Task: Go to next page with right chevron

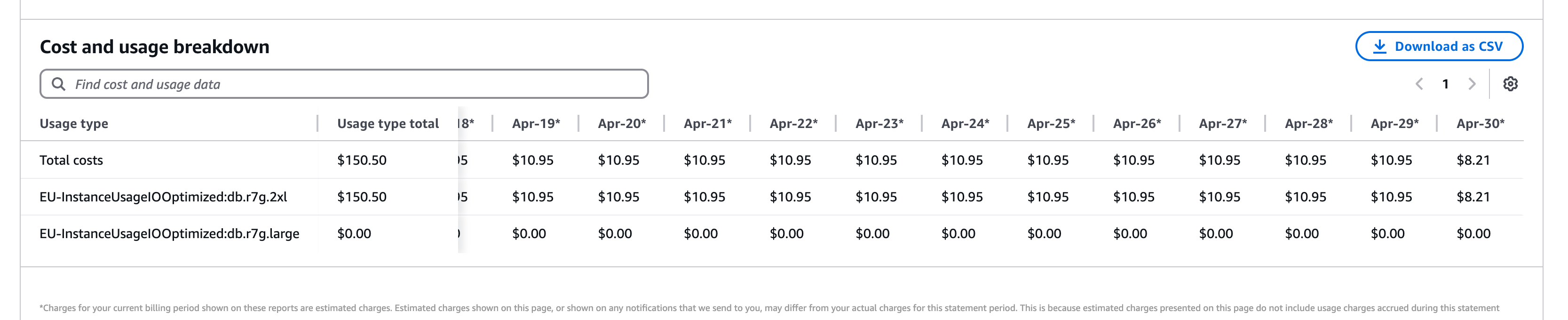Action: [x=1472, y=84]
